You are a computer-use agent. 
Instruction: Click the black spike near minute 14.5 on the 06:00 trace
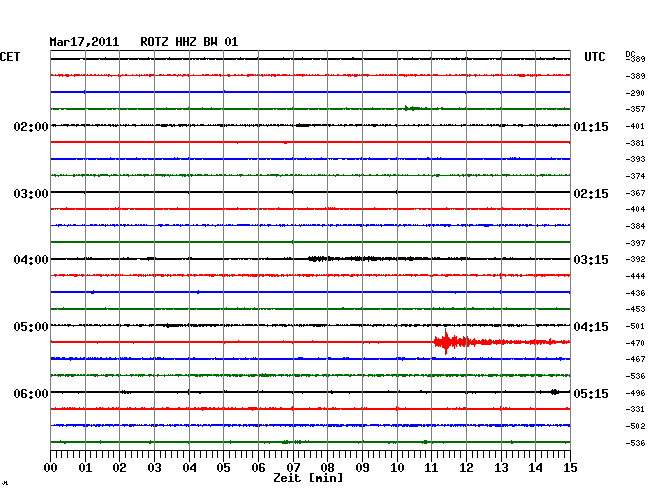tap(555, 392)
